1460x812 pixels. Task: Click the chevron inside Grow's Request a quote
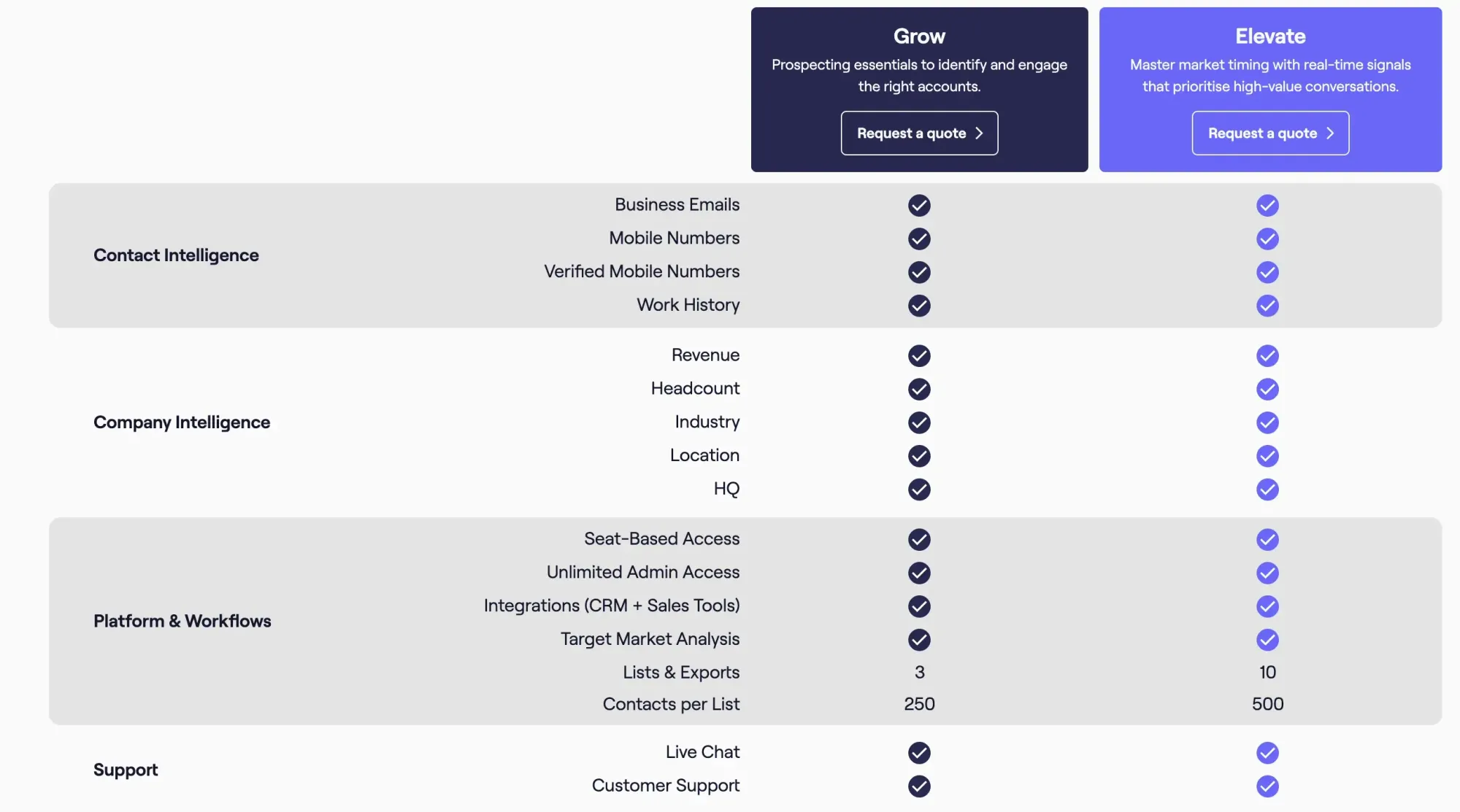coord(978,133)
